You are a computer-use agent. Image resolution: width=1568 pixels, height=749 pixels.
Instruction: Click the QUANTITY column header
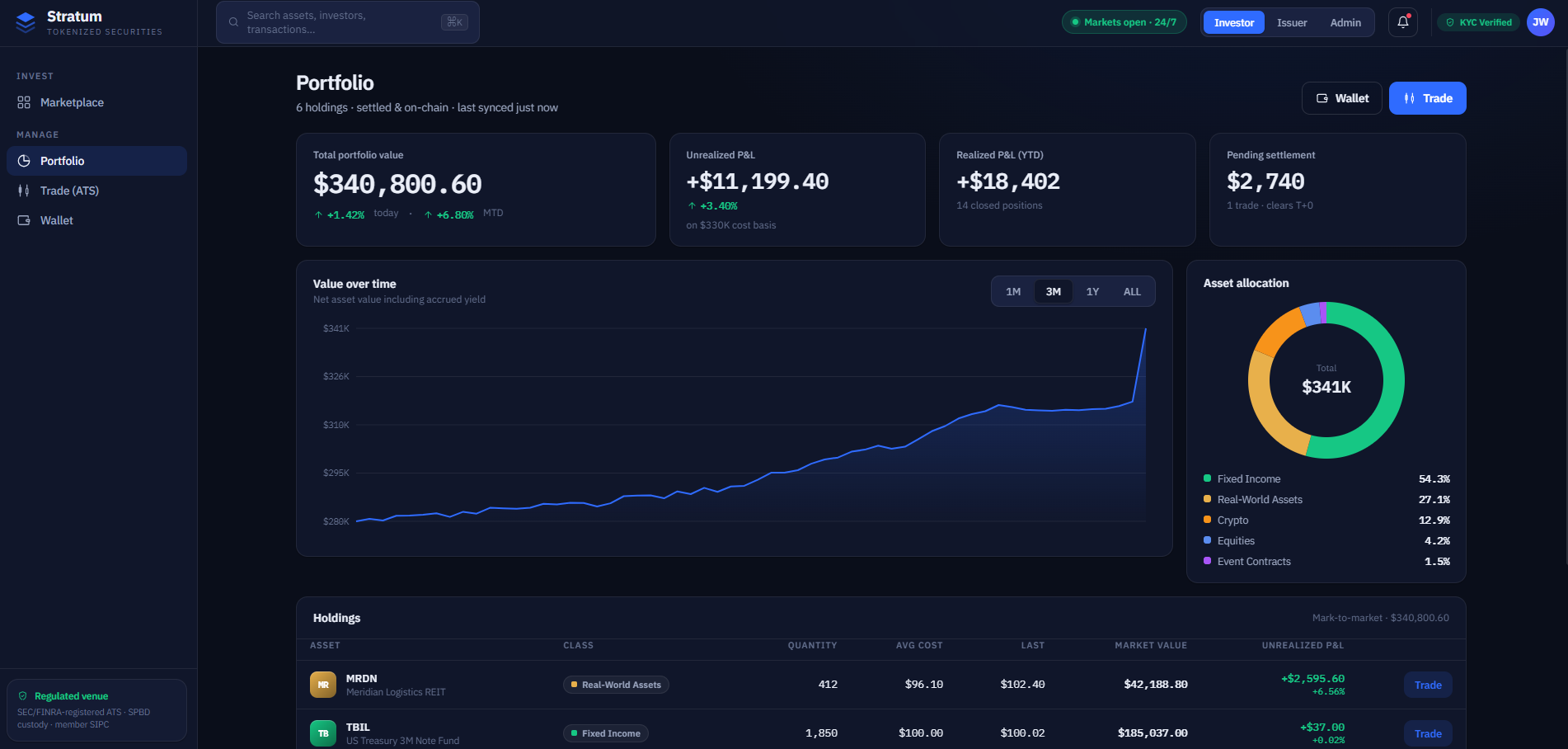click(x=812, y=645)
